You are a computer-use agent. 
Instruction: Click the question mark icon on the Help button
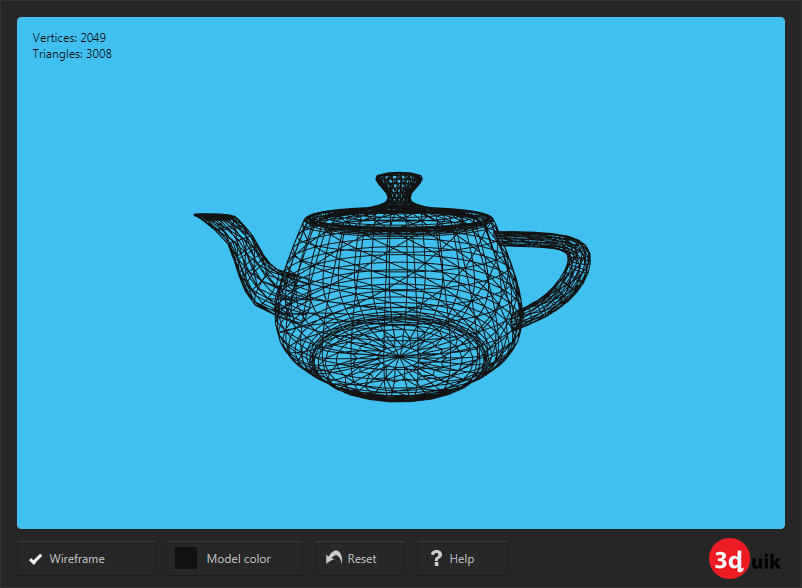click(x=436, y=558)
